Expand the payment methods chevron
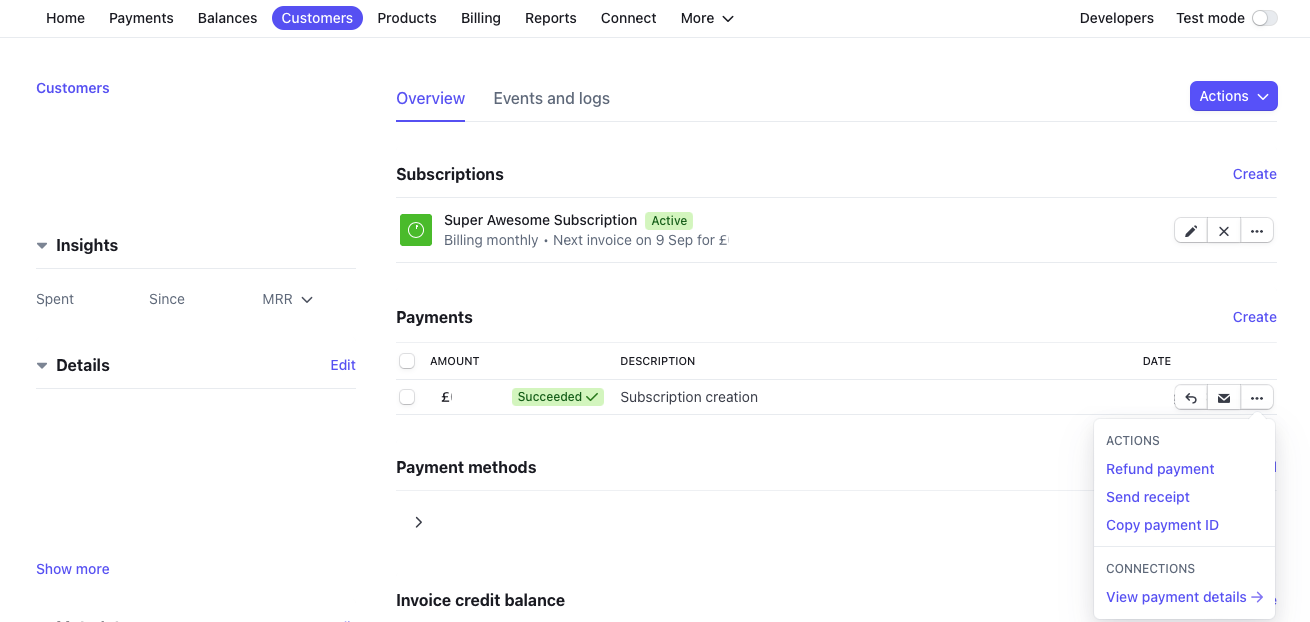 [419, 522]
